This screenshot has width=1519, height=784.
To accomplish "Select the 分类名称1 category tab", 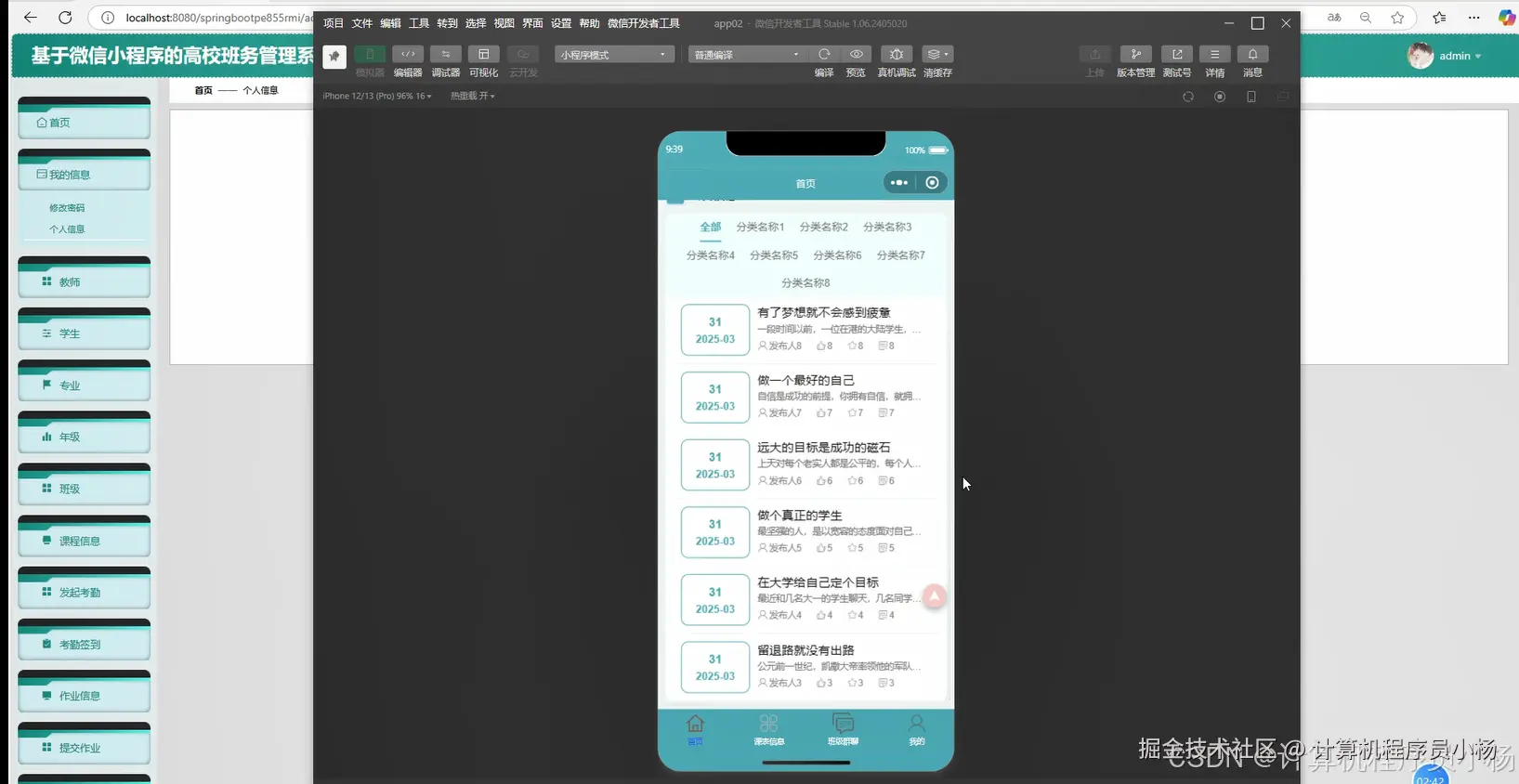I will 760,228.
